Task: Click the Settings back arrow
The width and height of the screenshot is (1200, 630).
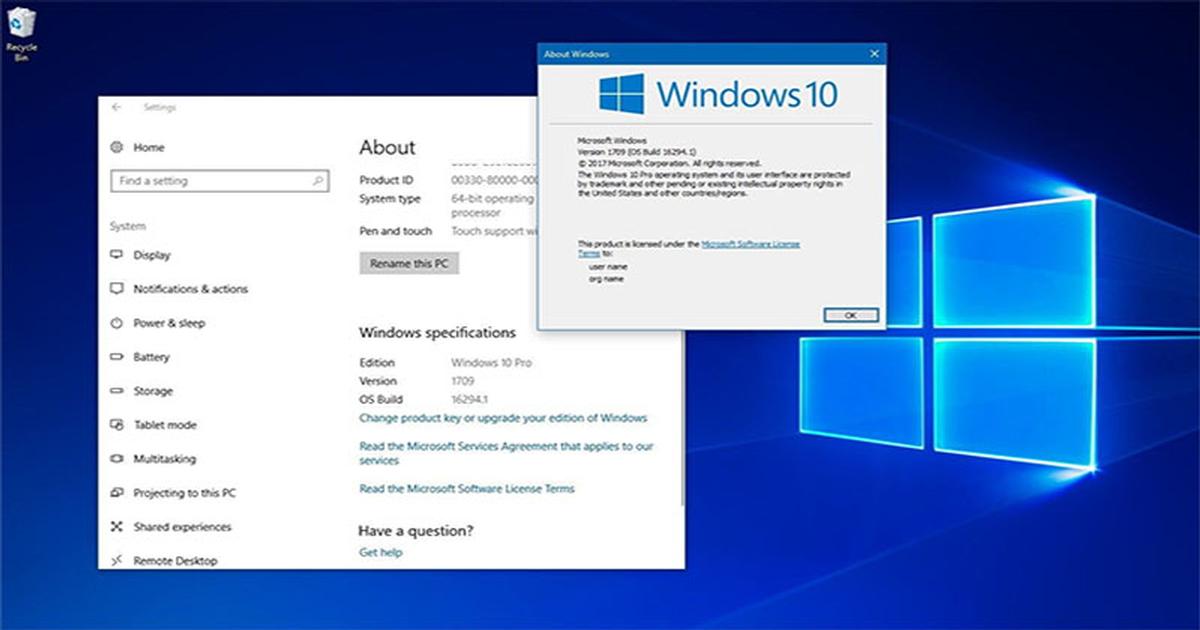Action: click(x=117, y=107)
